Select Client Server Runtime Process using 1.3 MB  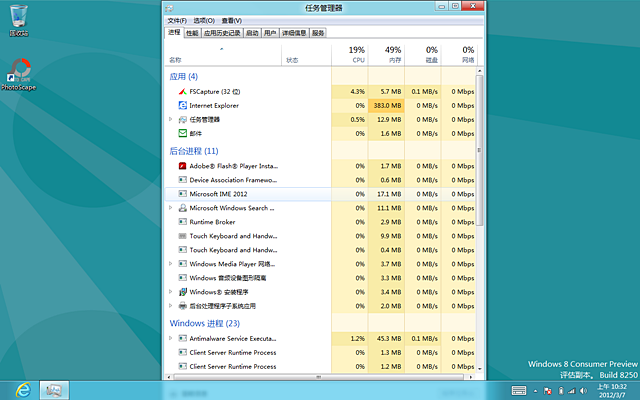pos(320,353)
